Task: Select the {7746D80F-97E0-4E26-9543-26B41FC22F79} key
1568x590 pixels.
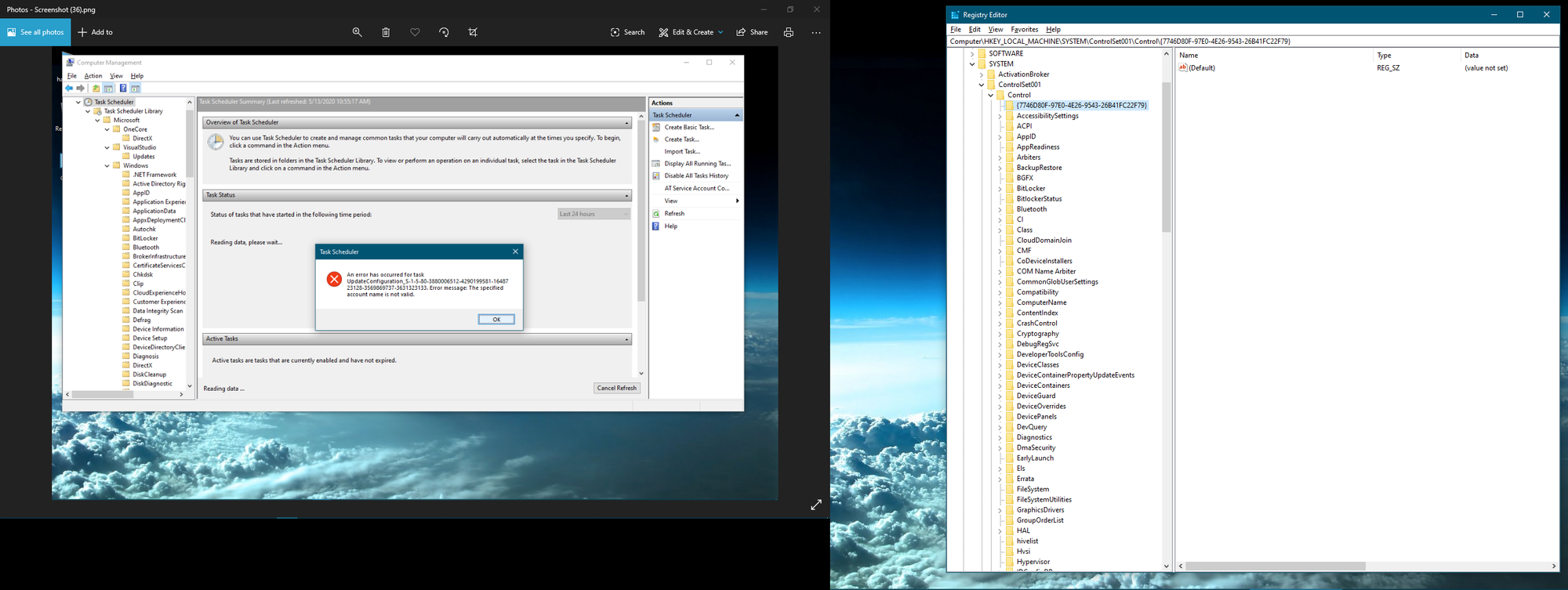Action: [1081, 106]
